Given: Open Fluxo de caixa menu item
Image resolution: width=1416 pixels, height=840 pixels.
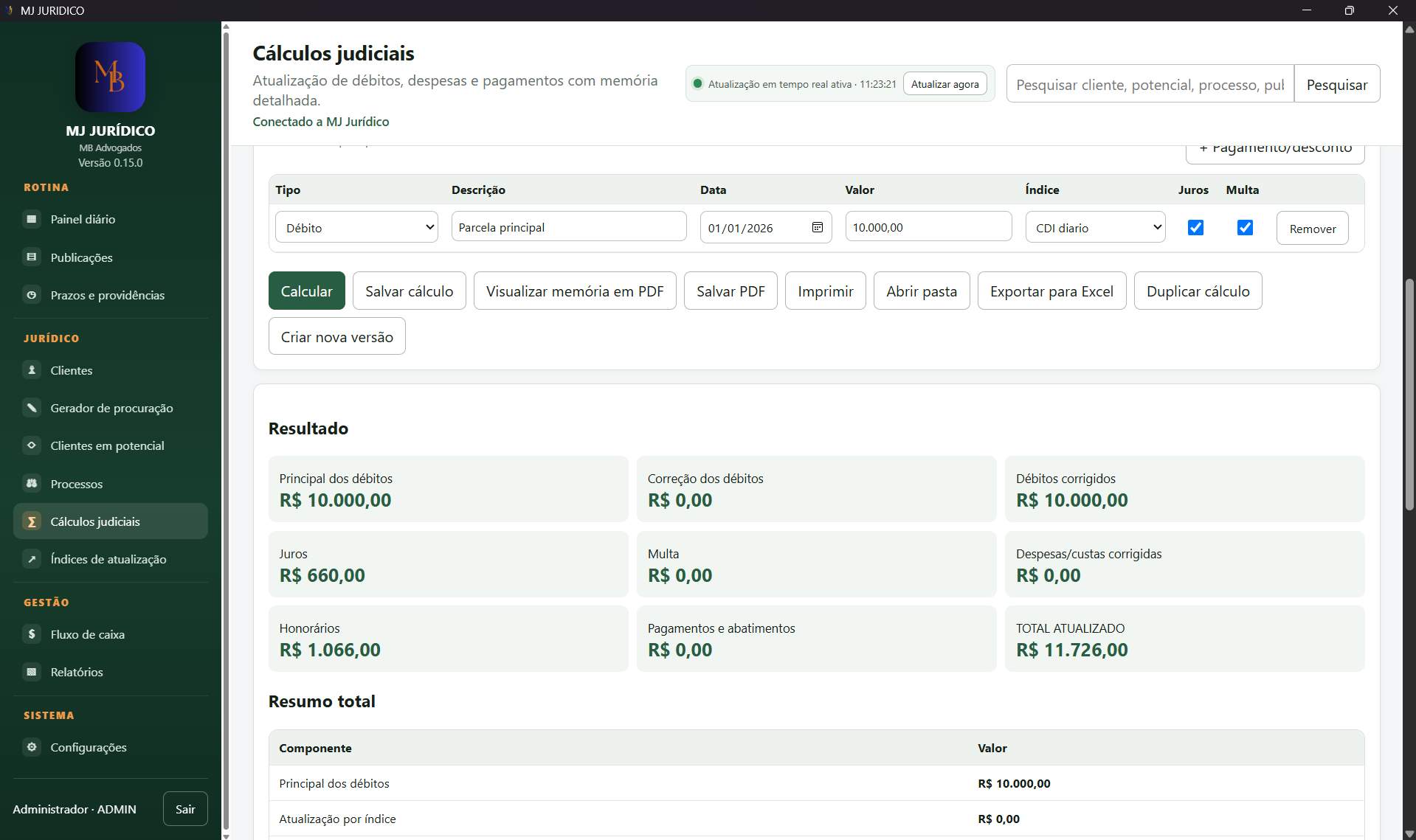Looking at the screenshot, I should click(x=111, y=634).
